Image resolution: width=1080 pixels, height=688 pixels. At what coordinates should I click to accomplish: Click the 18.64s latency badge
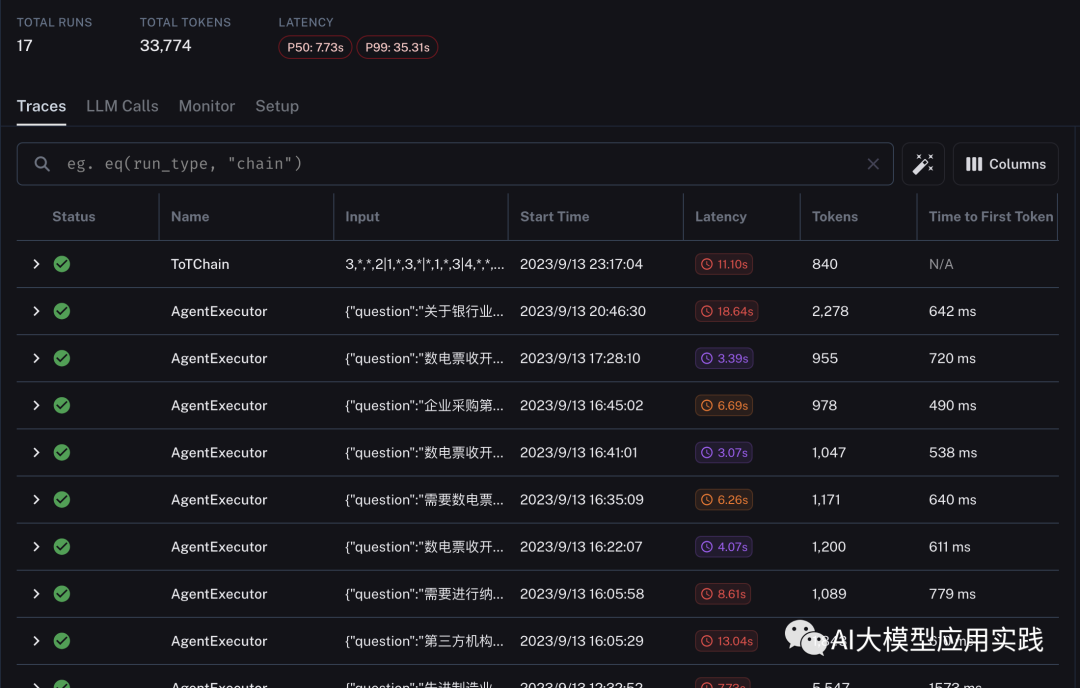pyautogui.click(x=727, y=311)
